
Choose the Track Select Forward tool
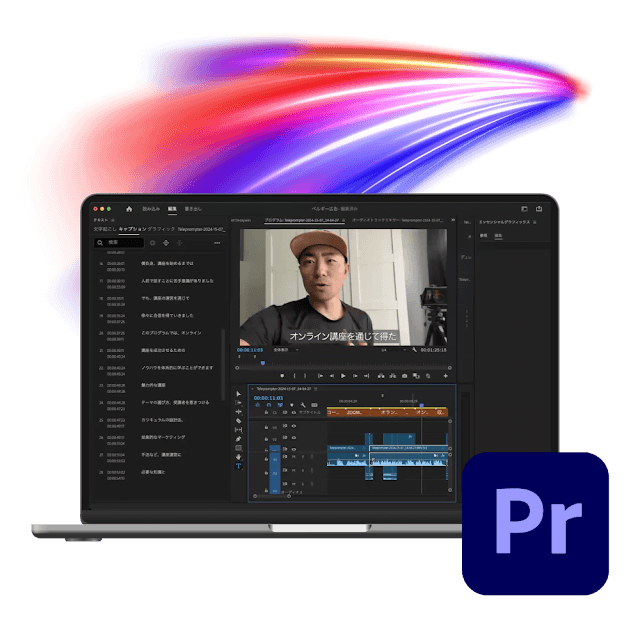pos(239,403)
